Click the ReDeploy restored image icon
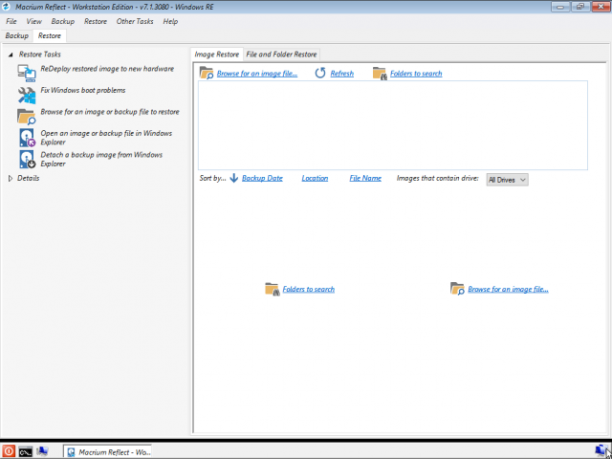 point(27,73)
